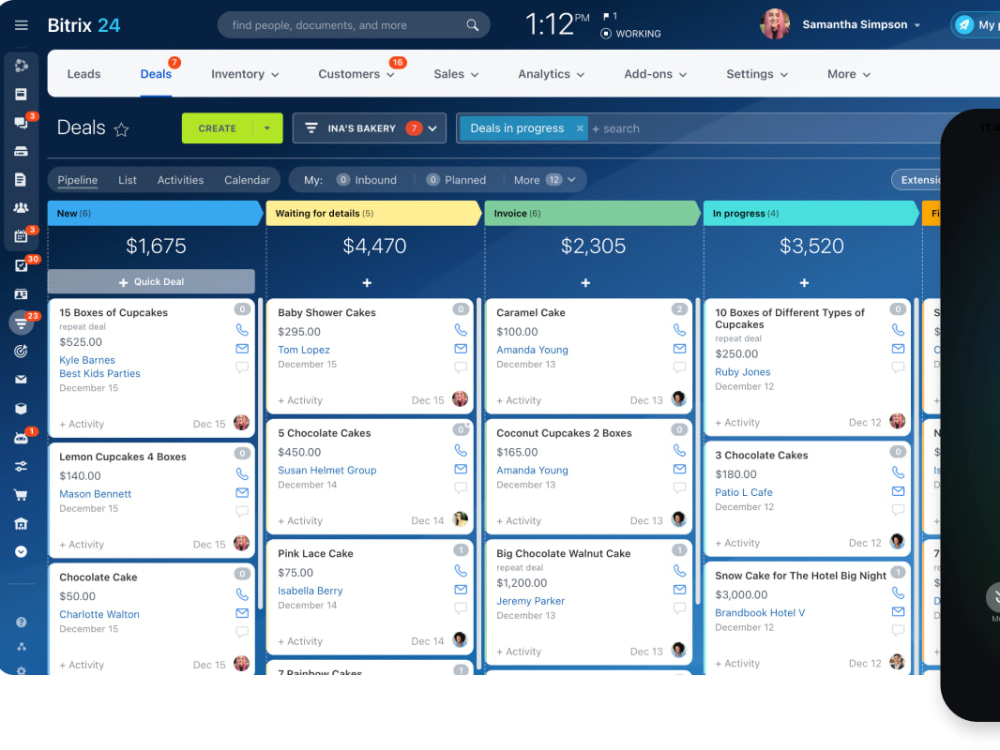
Task: Open More counters dropdown with 12
Action: click(545, 180)
